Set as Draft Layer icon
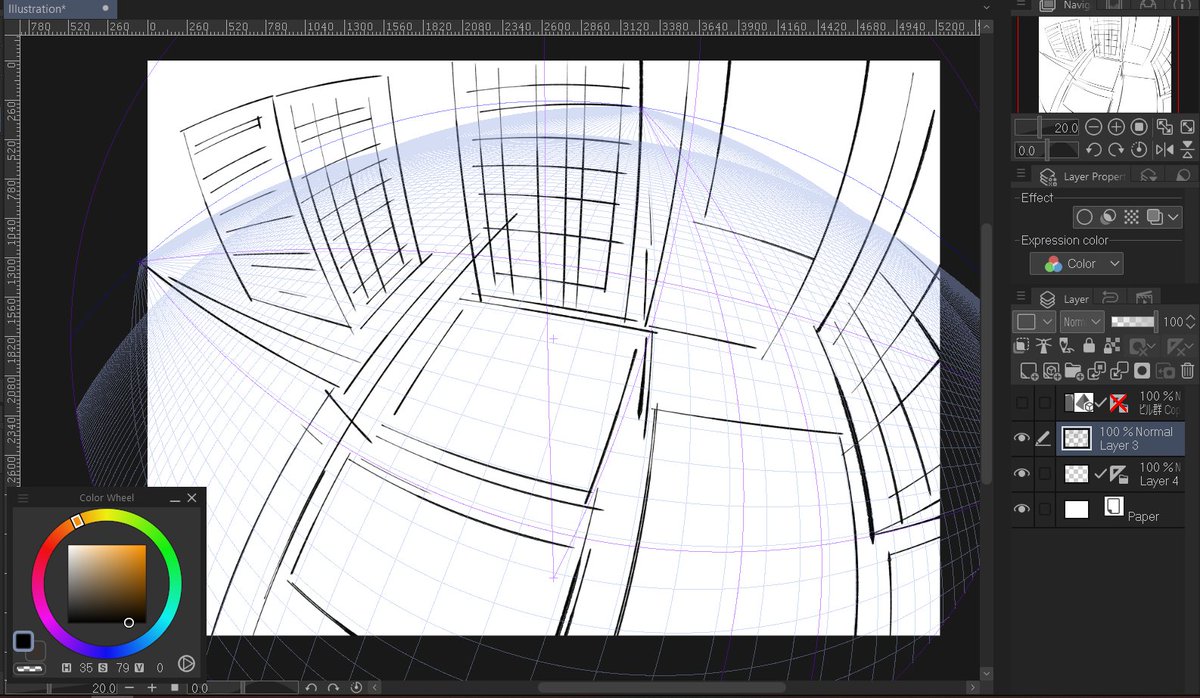The height and width of the screenshot is (698, 1200). point(1066,346)
